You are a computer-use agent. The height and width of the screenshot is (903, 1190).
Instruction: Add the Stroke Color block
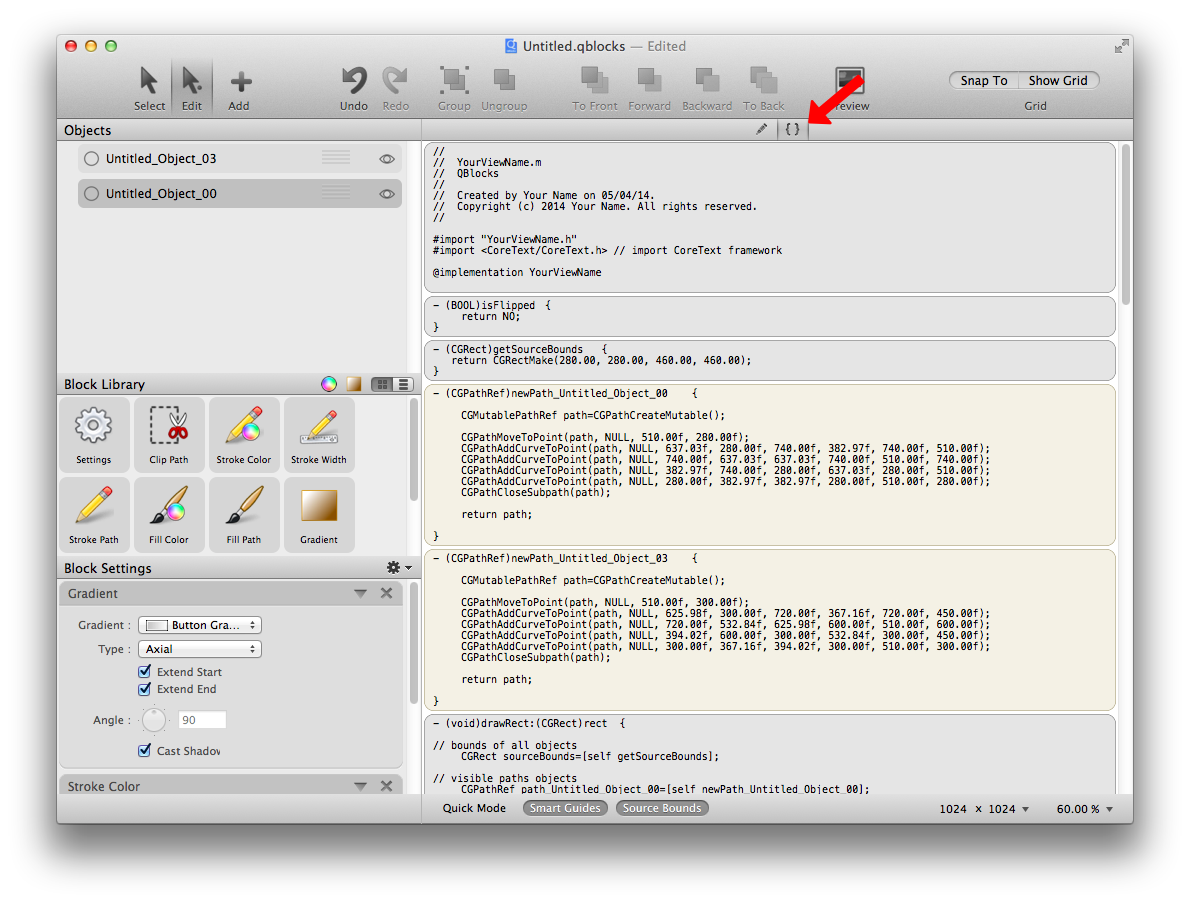(x=244, y=433)
